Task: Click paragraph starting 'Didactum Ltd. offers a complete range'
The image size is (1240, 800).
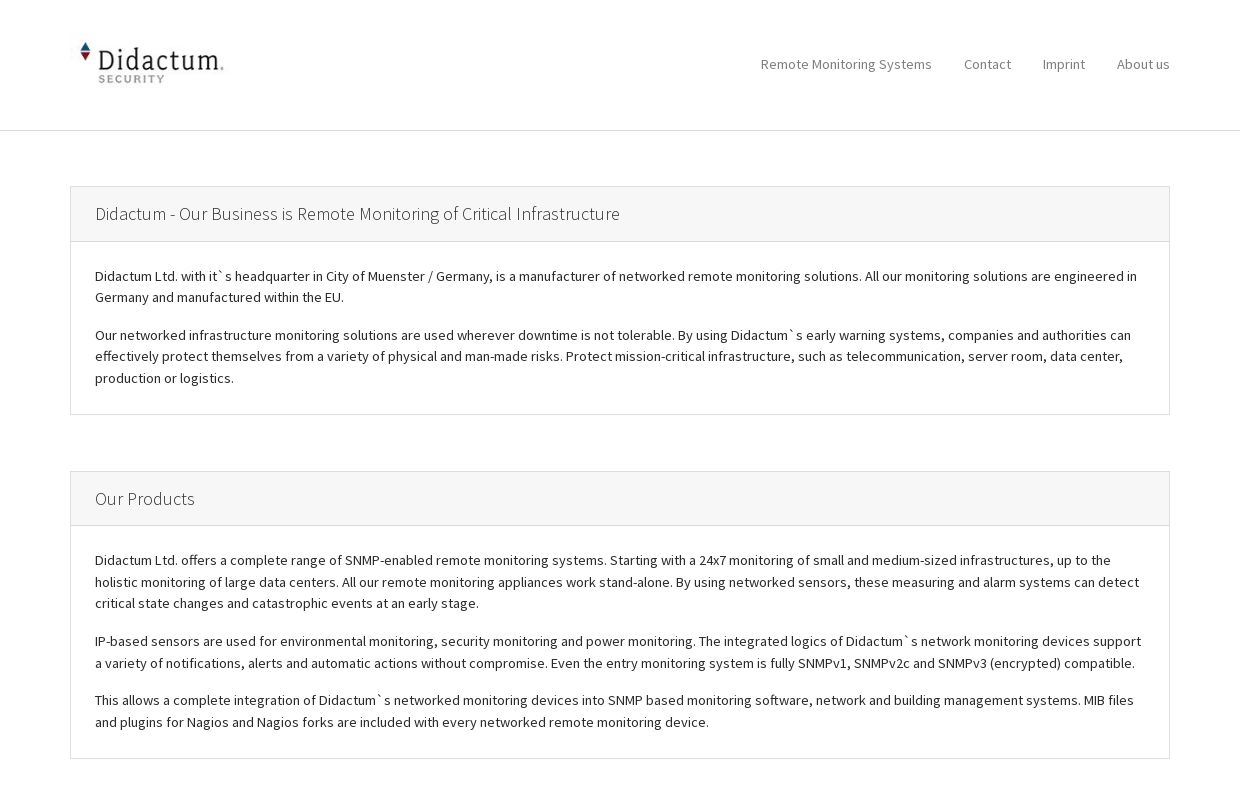Action: pos(617,582)
